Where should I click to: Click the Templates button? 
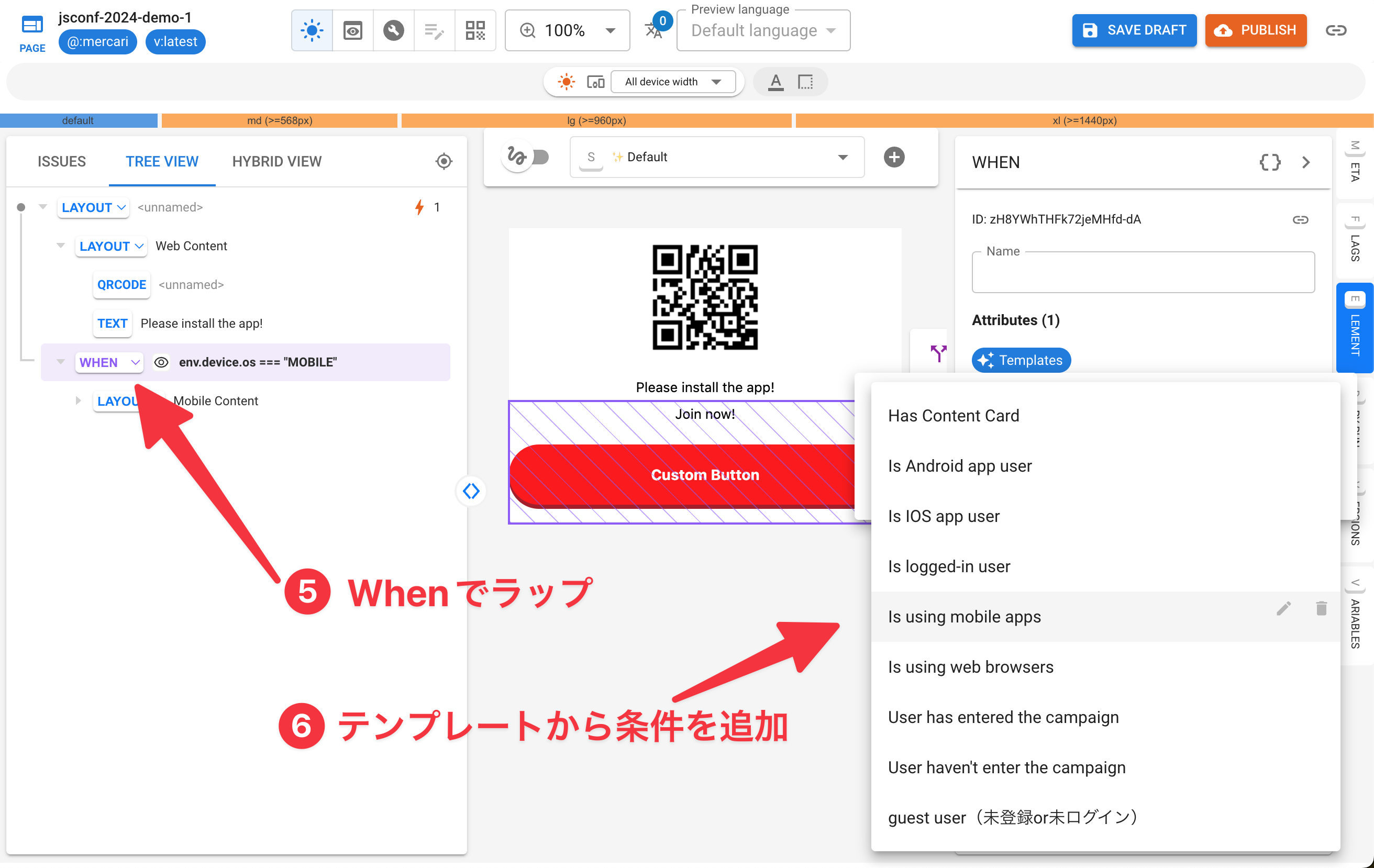point(1021,360)
